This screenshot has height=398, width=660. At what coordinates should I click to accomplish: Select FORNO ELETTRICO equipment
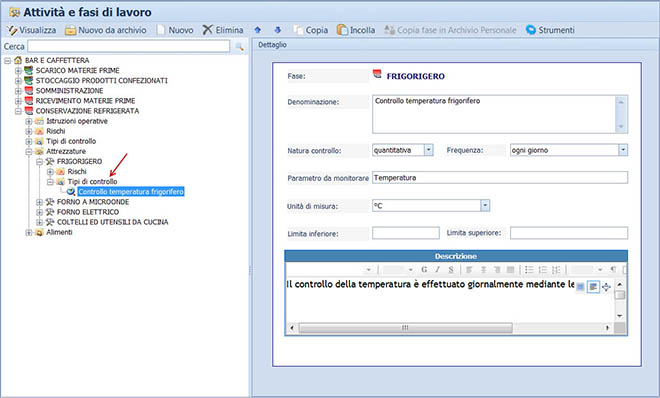point(88,212)
